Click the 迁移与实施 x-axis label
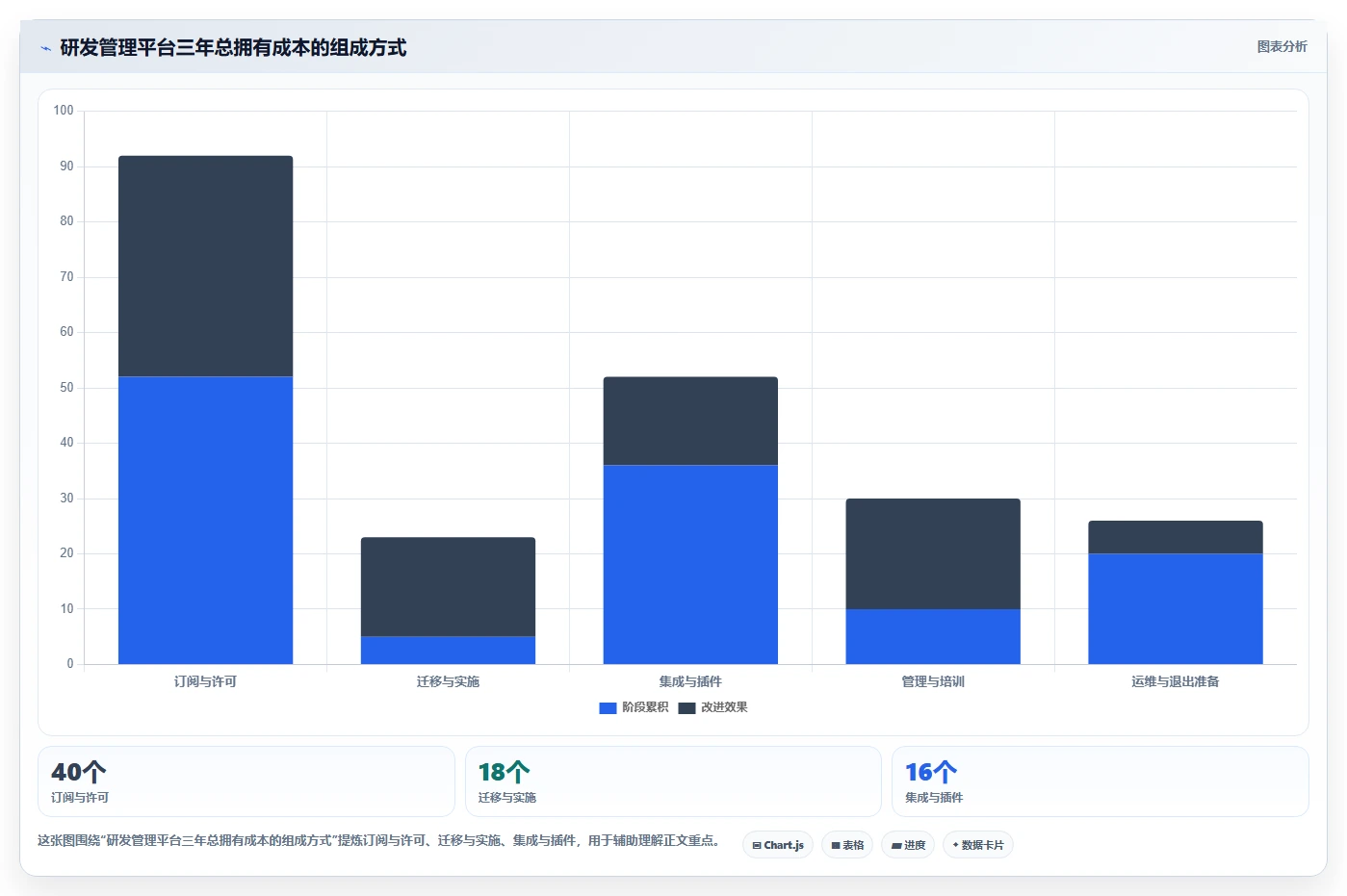Screen dimensions: 1347x896 pos(448,681)
